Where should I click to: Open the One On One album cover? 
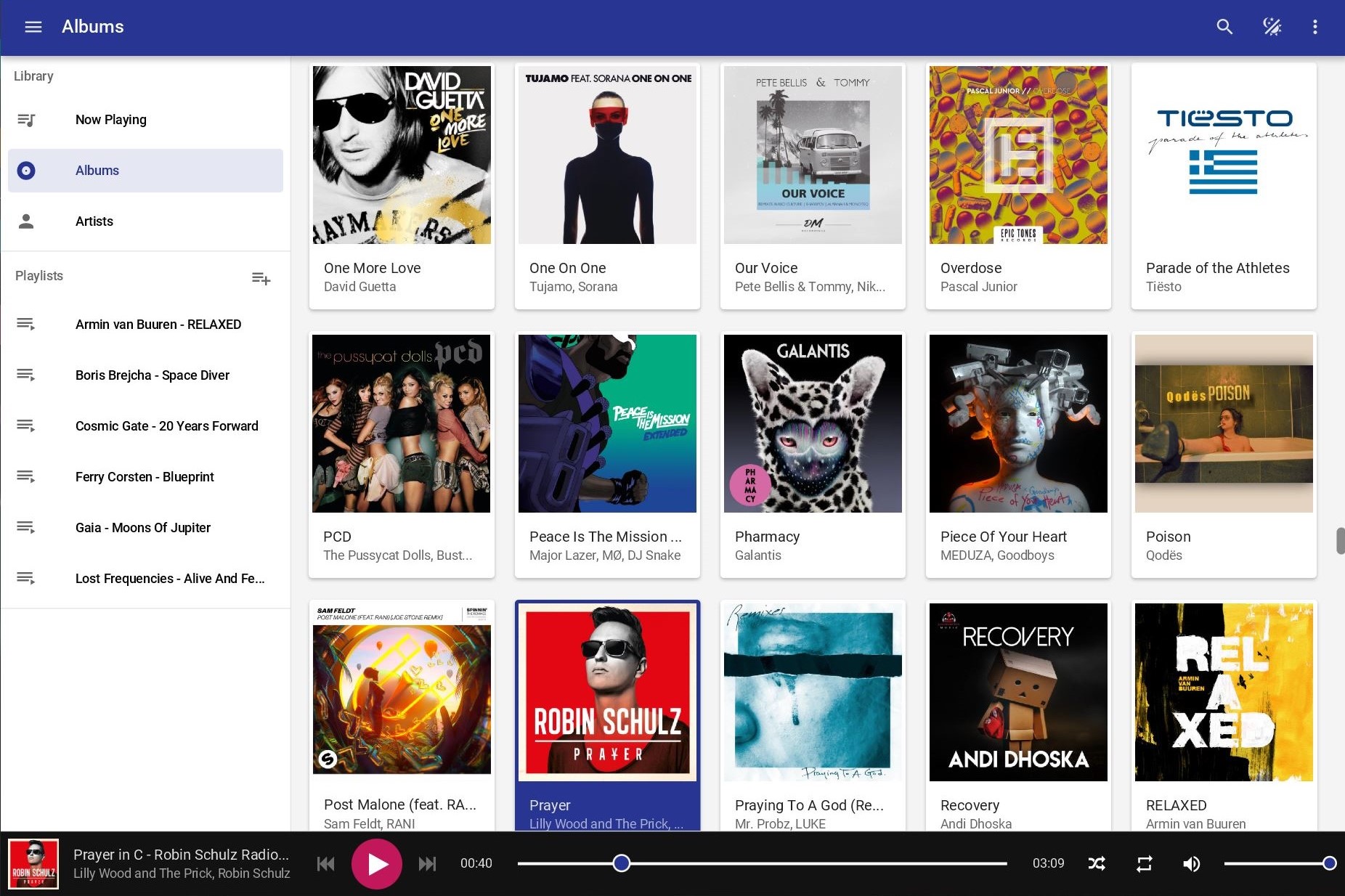coord(607,155)
